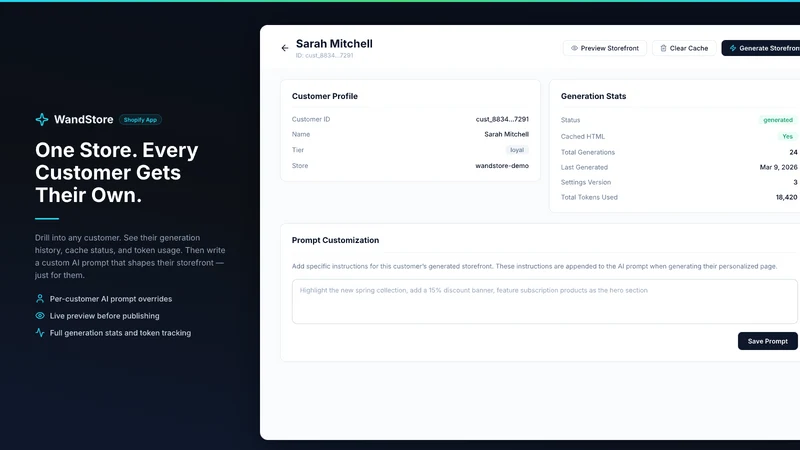Click the 'Mar 9, 2026' last generated date
Screen dimensions: 800x450
point(778,167)
